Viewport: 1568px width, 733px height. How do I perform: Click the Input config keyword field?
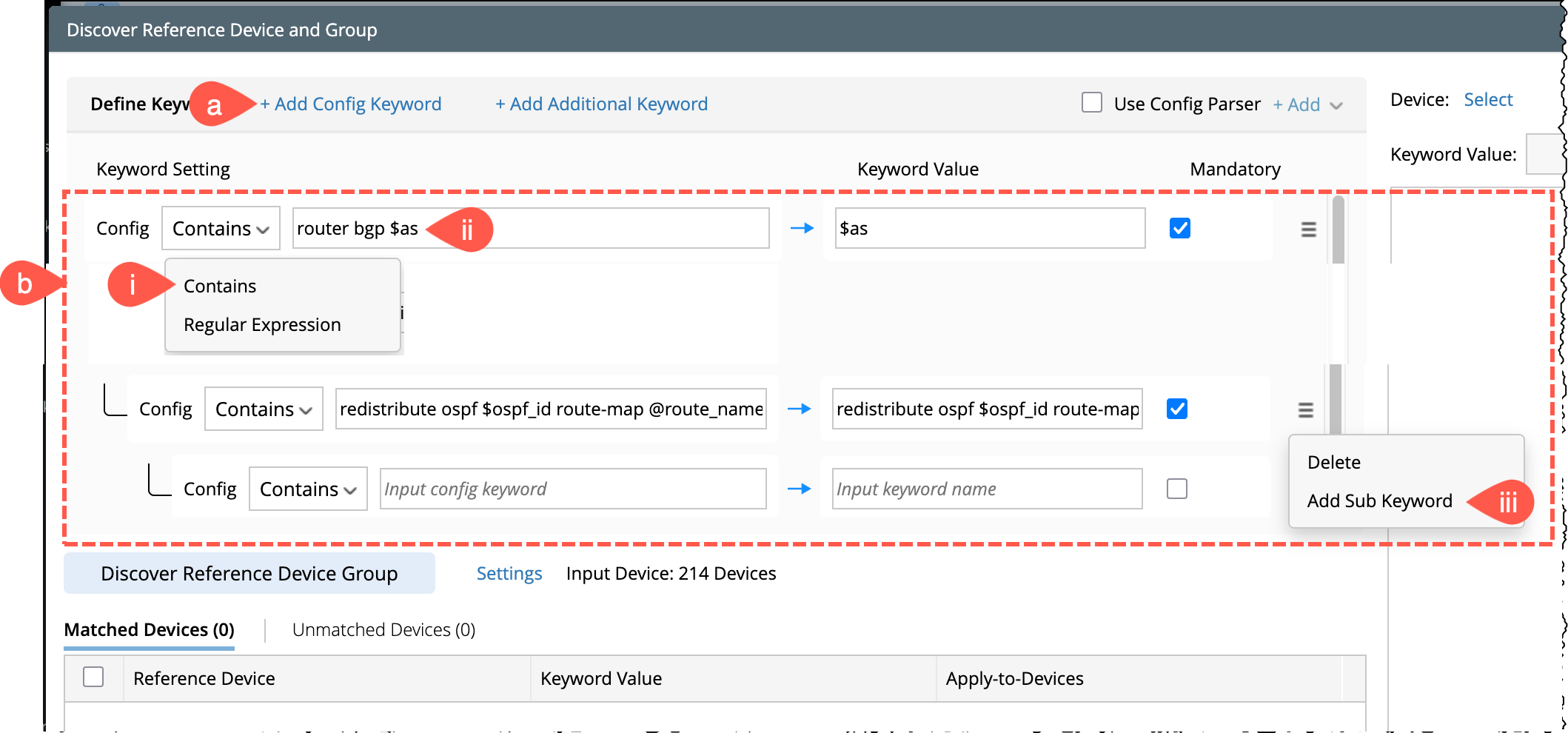[x=572, y=489]
